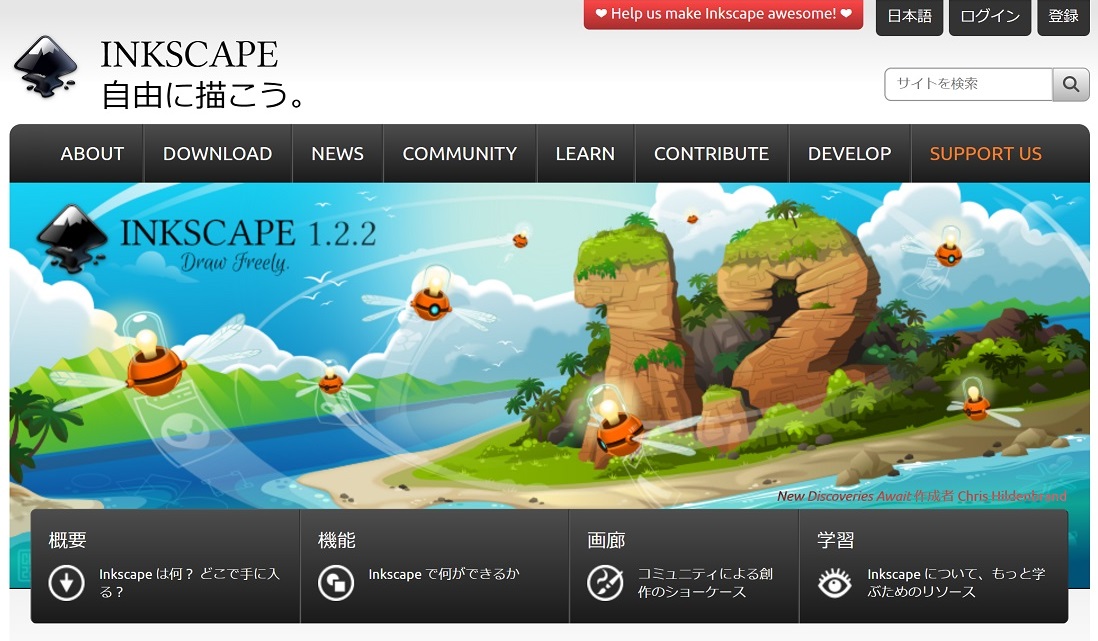
Task: Open the NEWS menu item
Action: [338, 153]
